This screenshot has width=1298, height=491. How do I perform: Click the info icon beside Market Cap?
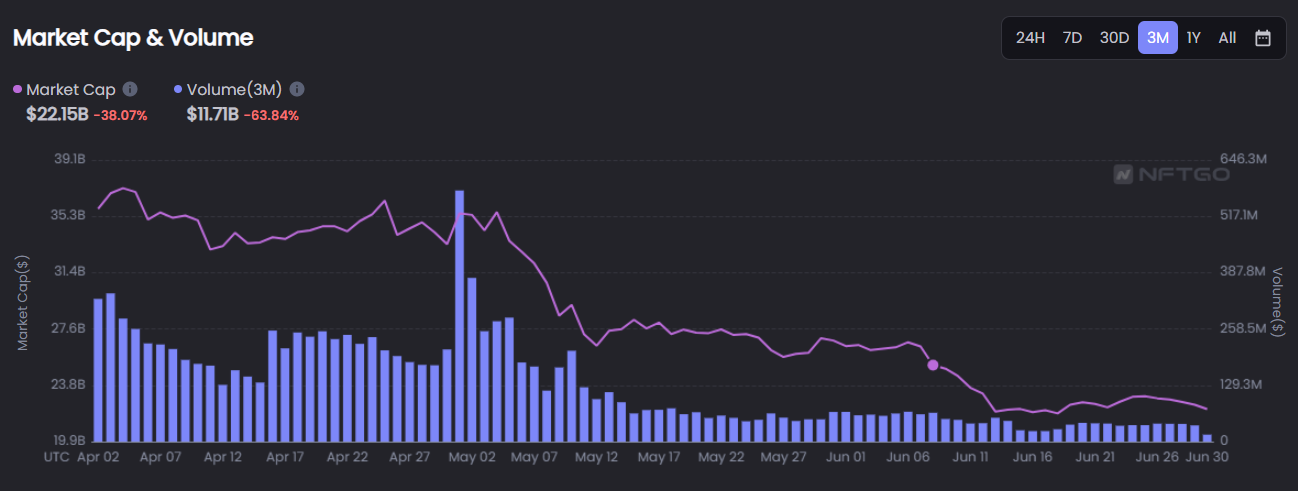point(130,89)
